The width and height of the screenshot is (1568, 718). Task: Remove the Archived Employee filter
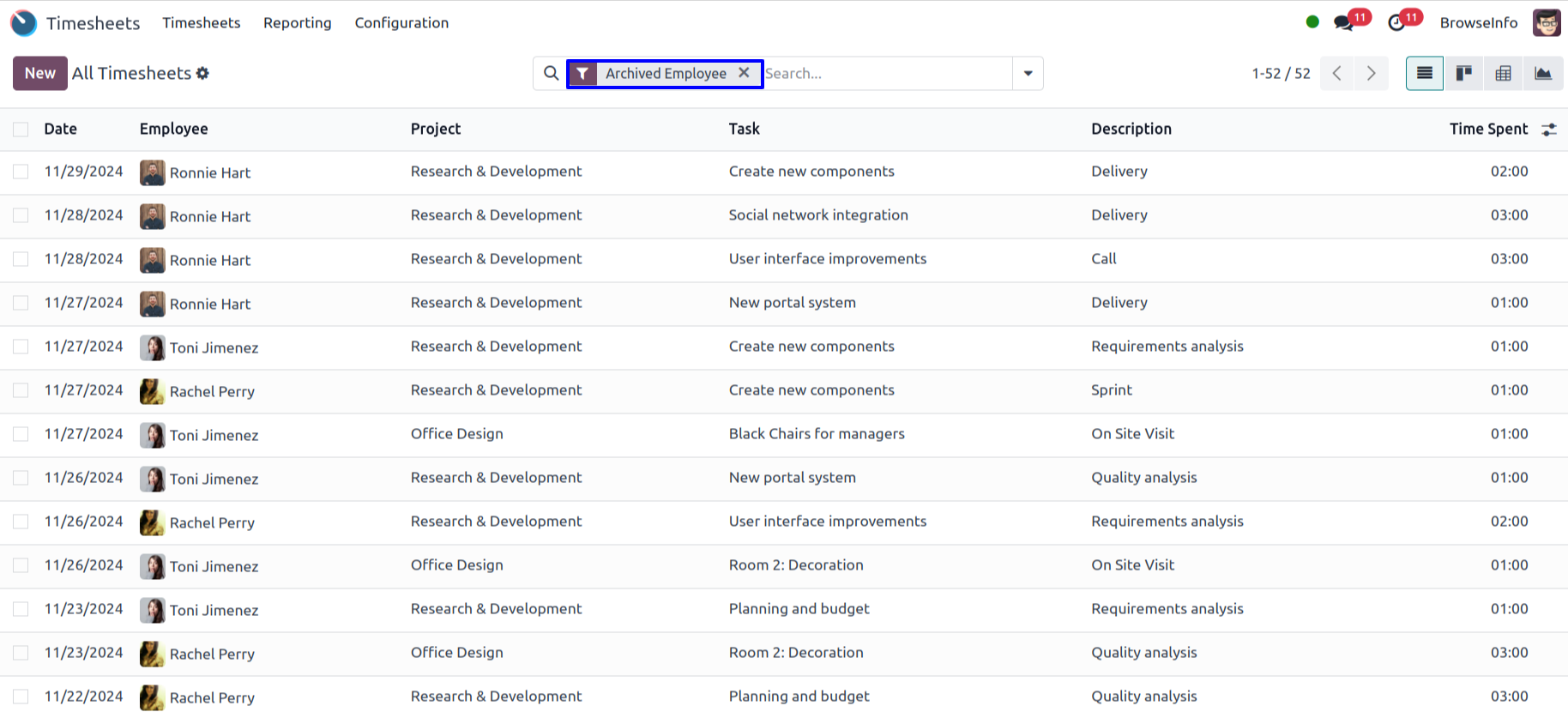[744, 73]
